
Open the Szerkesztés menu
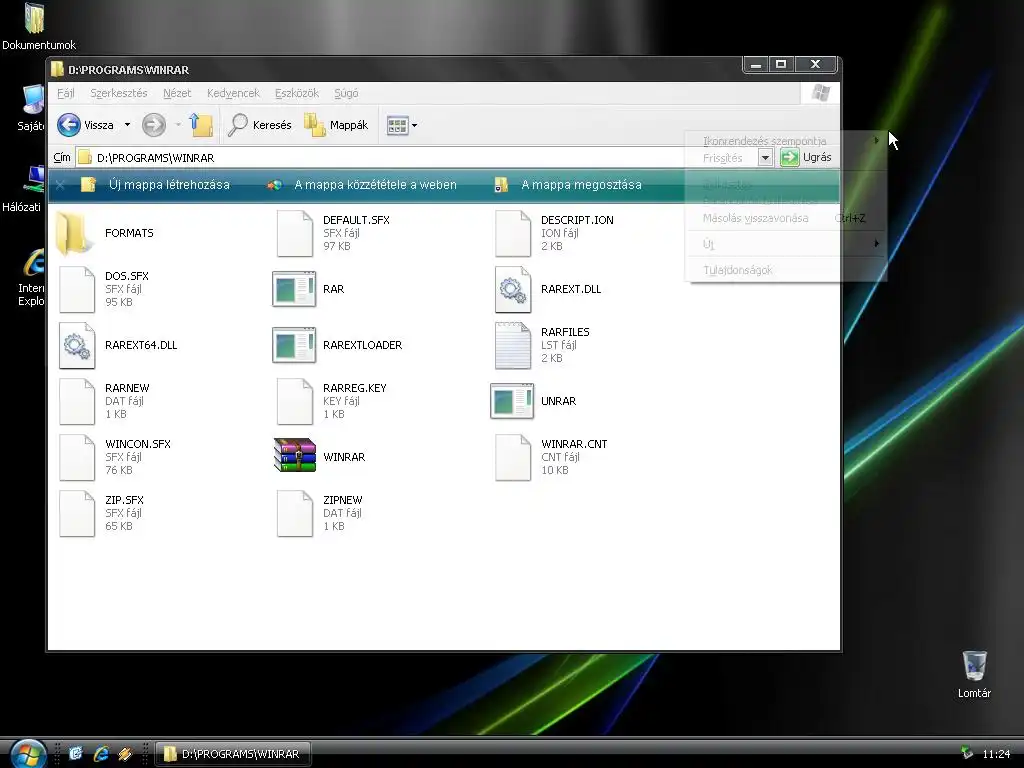[x=119, y=93]
